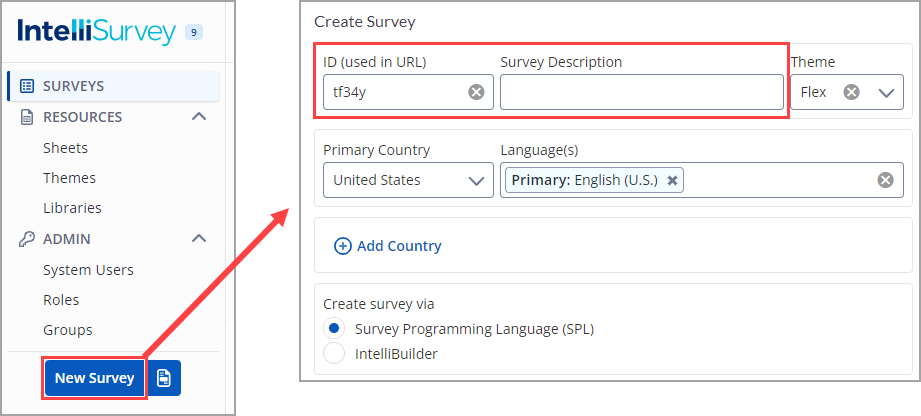Open the notification badge showing 9

(x=194, y=32)
